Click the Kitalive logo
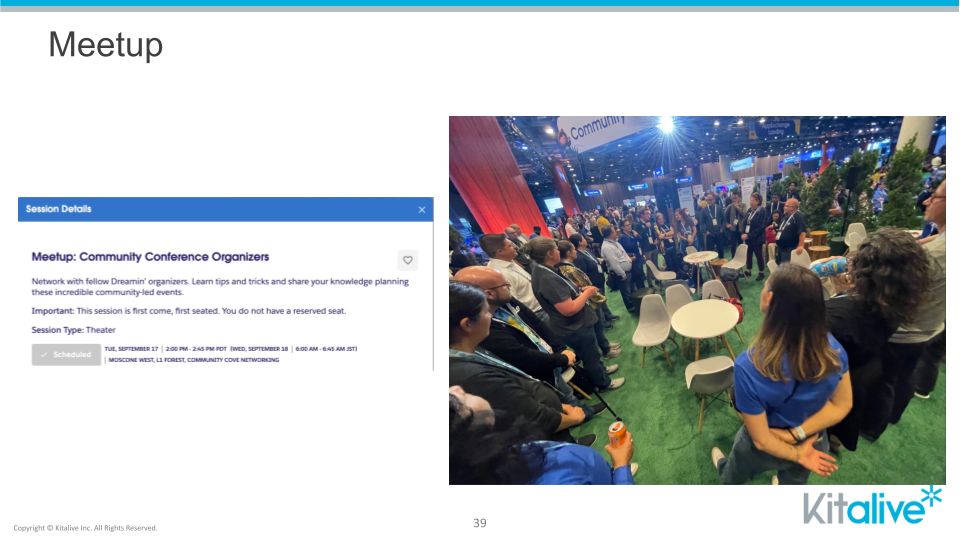This screenshot has height=540, width=960. (872, 506)
